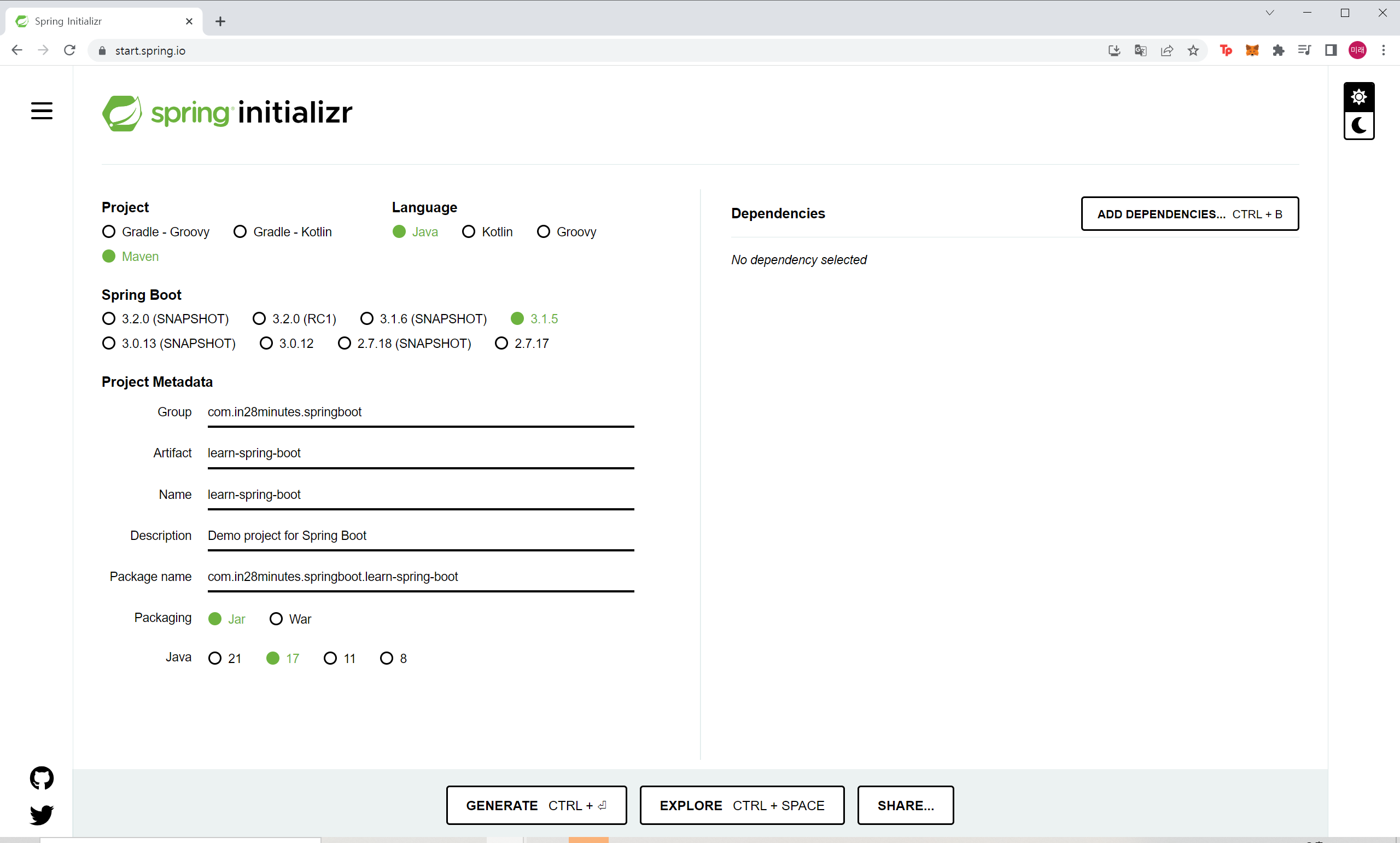Screen dimensions: 1400x843
Task: Click the Share button
Action: click(x=905, y=805)
